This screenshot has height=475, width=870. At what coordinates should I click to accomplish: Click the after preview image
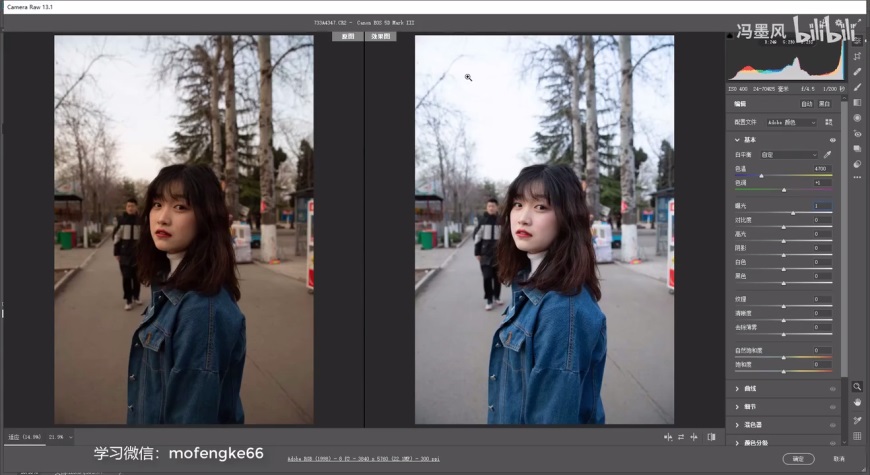(544, 230)
